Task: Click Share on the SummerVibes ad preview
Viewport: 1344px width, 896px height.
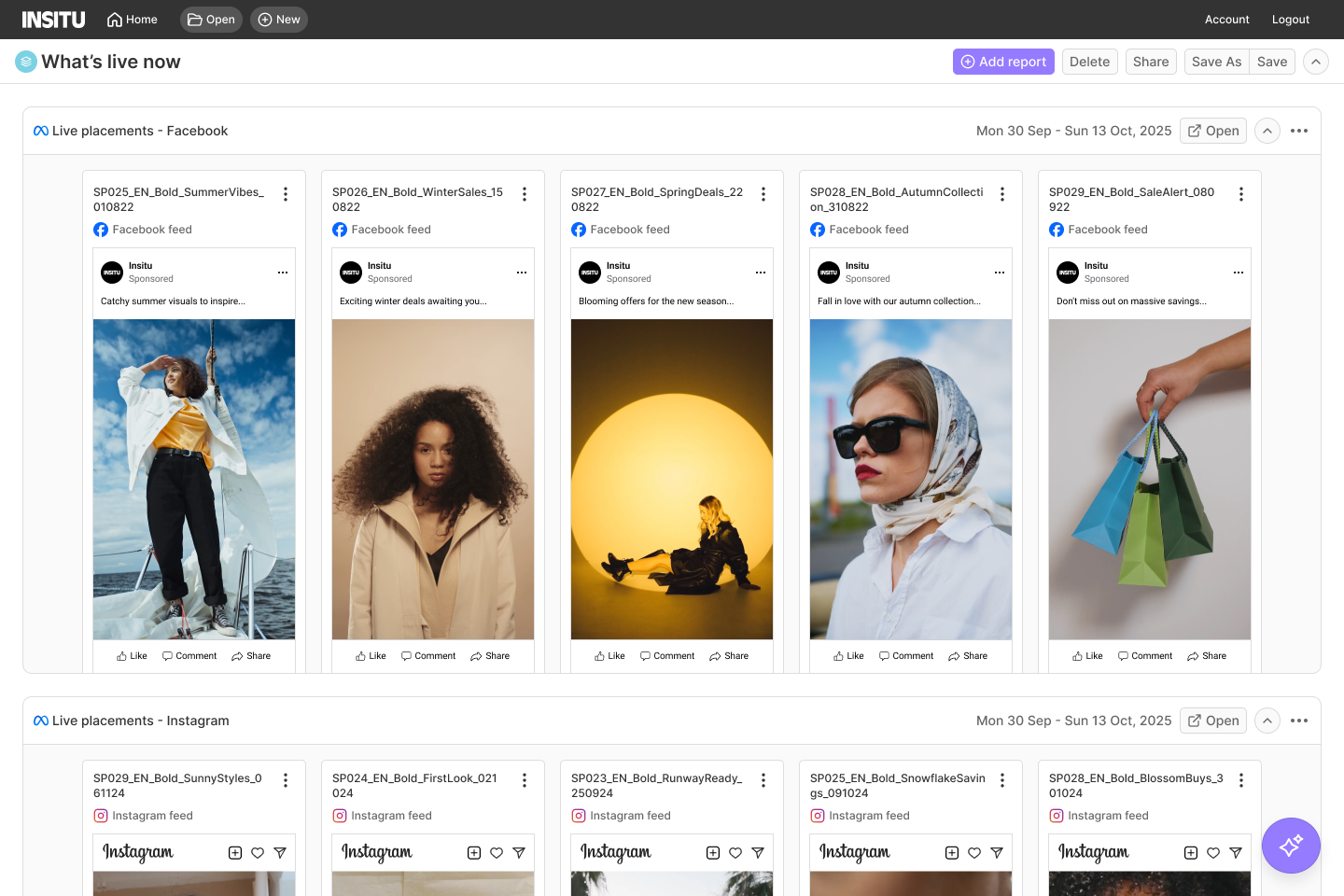Action: point(251,656)
